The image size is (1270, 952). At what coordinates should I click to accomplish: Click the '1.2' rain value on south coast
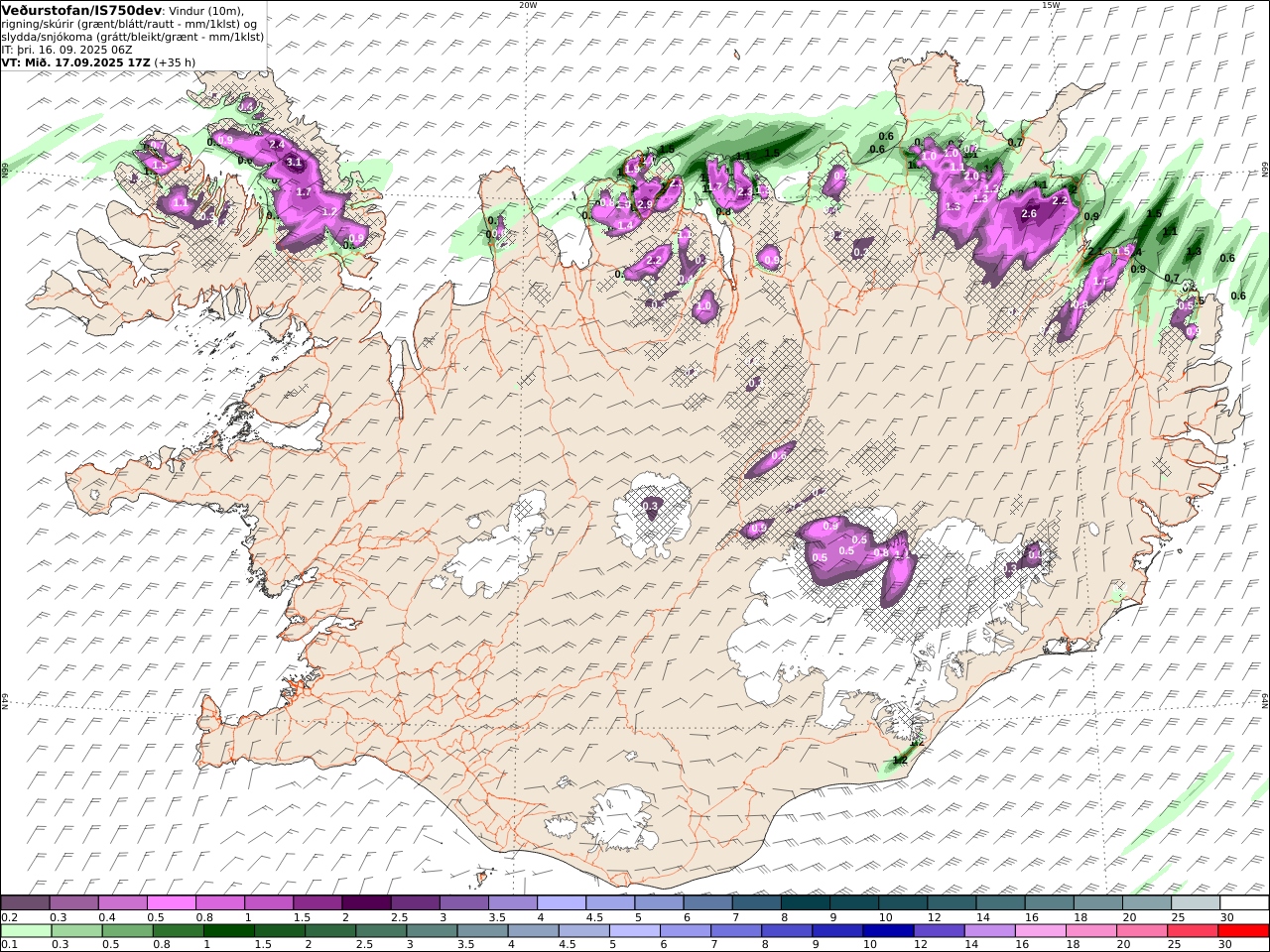[899, 760]
